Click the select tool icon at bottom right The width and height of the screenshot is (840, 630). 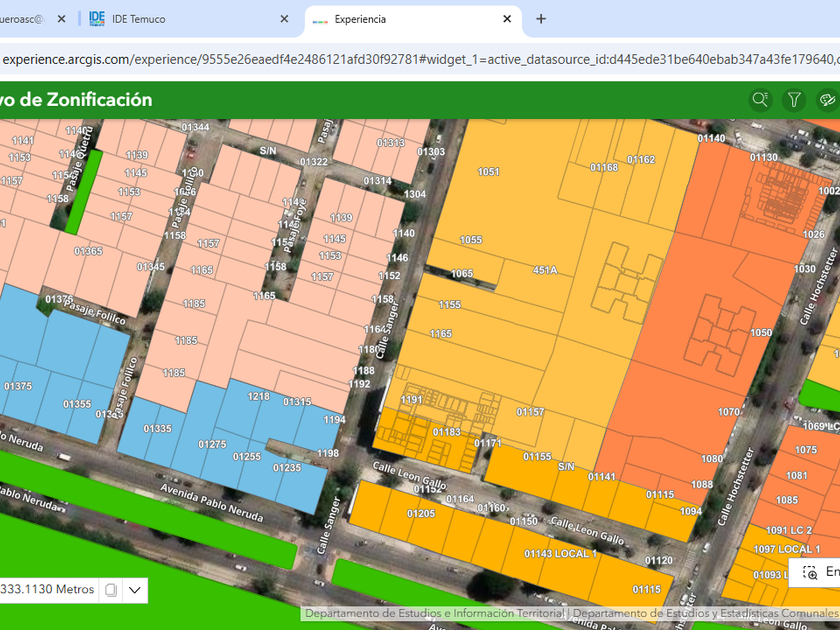pyautogui.click(x=810, y=572)
